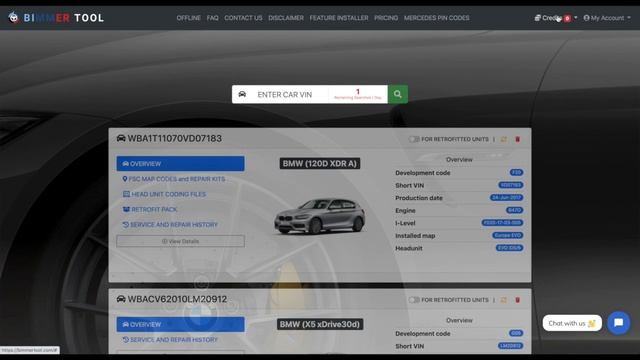Screen dimensions: 640x360
Task: Open SERVICE AND REPAIR HISTORY for 120D
Action: pyautogui.click(x=170, y=224)
